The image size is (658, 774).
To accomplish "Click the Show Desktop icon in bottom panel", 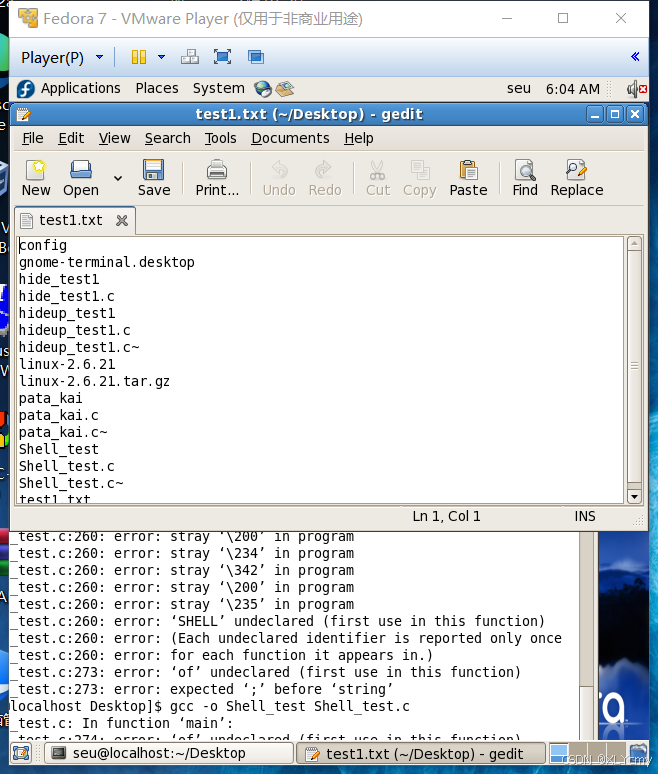I will (21, 753).
